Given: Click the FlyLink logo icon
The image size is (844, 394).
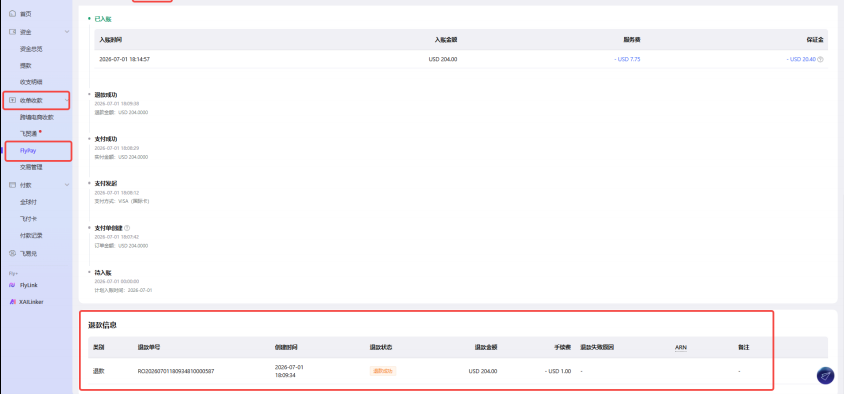Looking at the screenshot, I should pos(12,285).
